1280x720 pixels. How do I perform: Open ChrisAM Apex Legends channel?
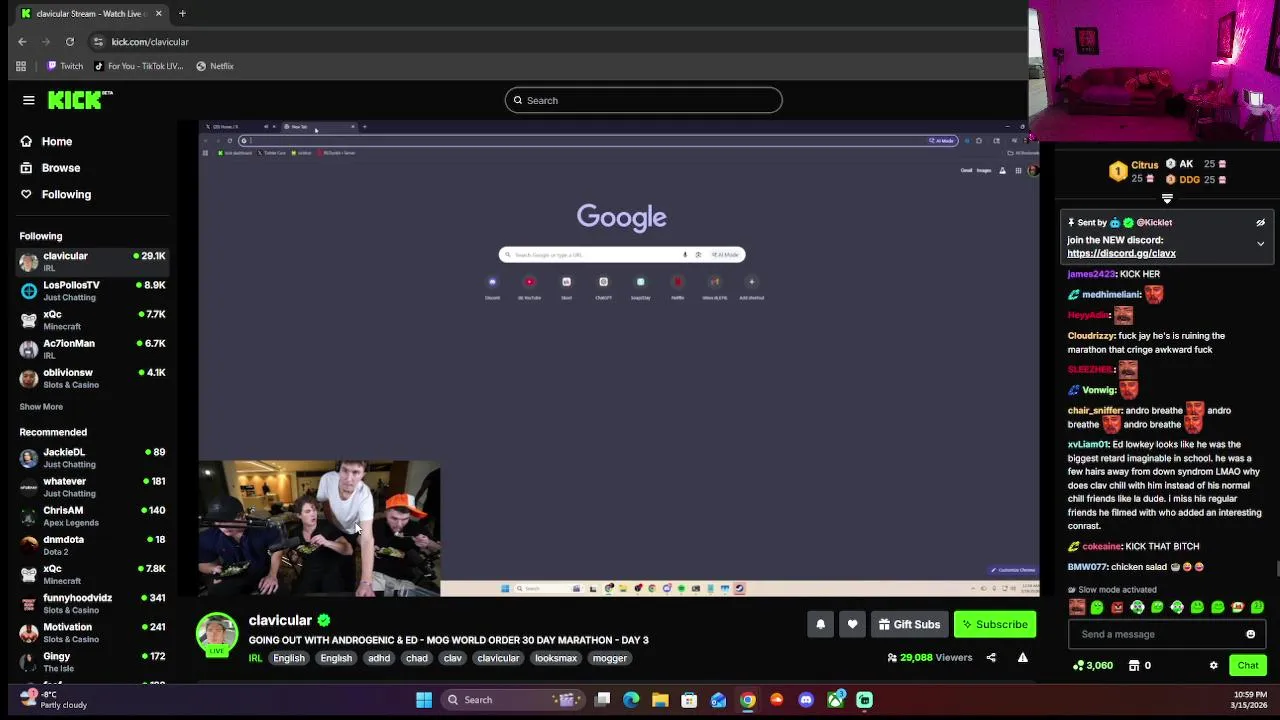pyautogui.click(x=92, y=515)
